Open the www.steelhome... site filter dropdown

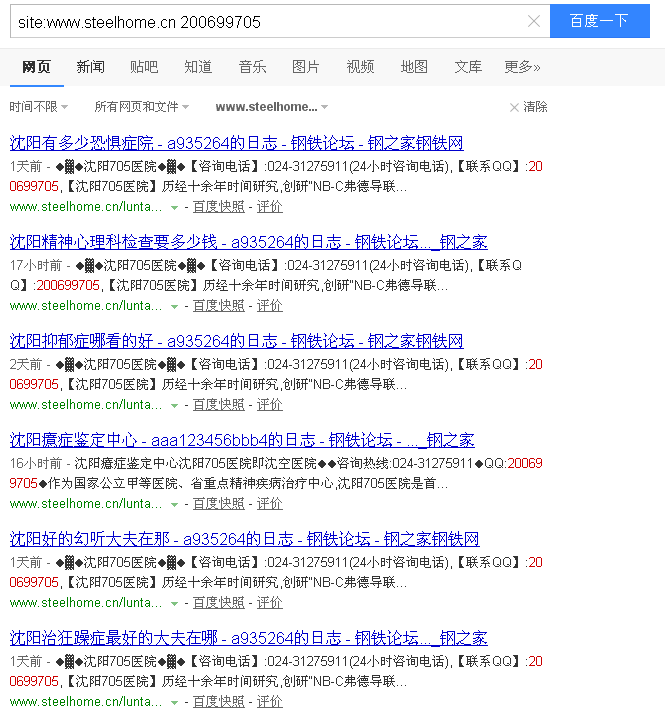[272, 107]
